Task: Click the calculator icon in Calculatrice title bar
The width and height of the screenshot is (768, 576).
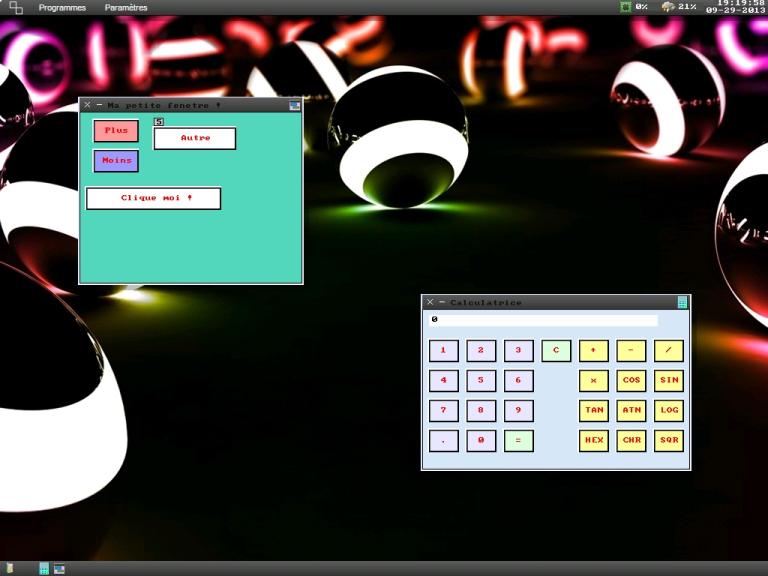Action: [682, 303]
